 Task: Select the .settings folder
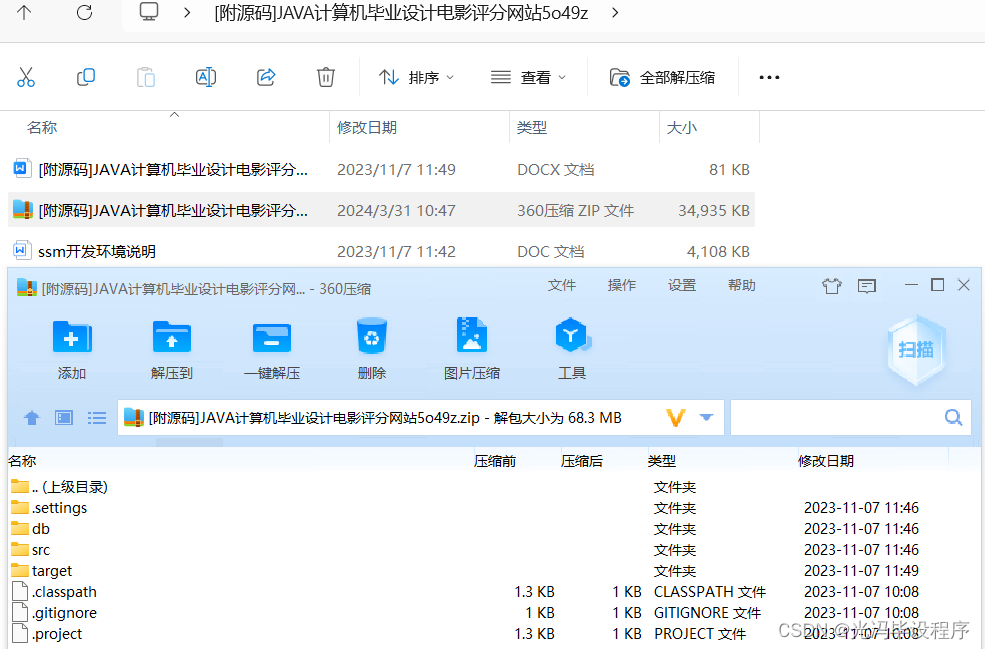point(49,508)
